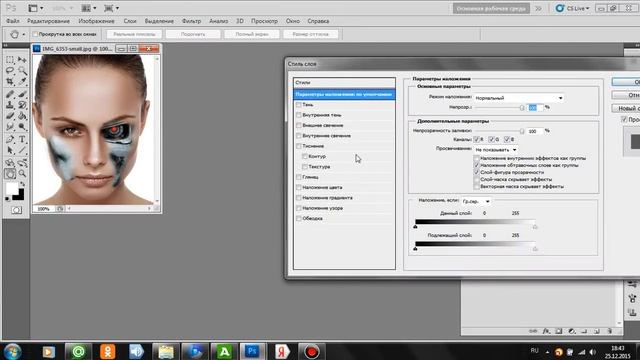Select the 3D Object Rotate tool
This screenshot has width=640, height=360.
click(10, 163)
